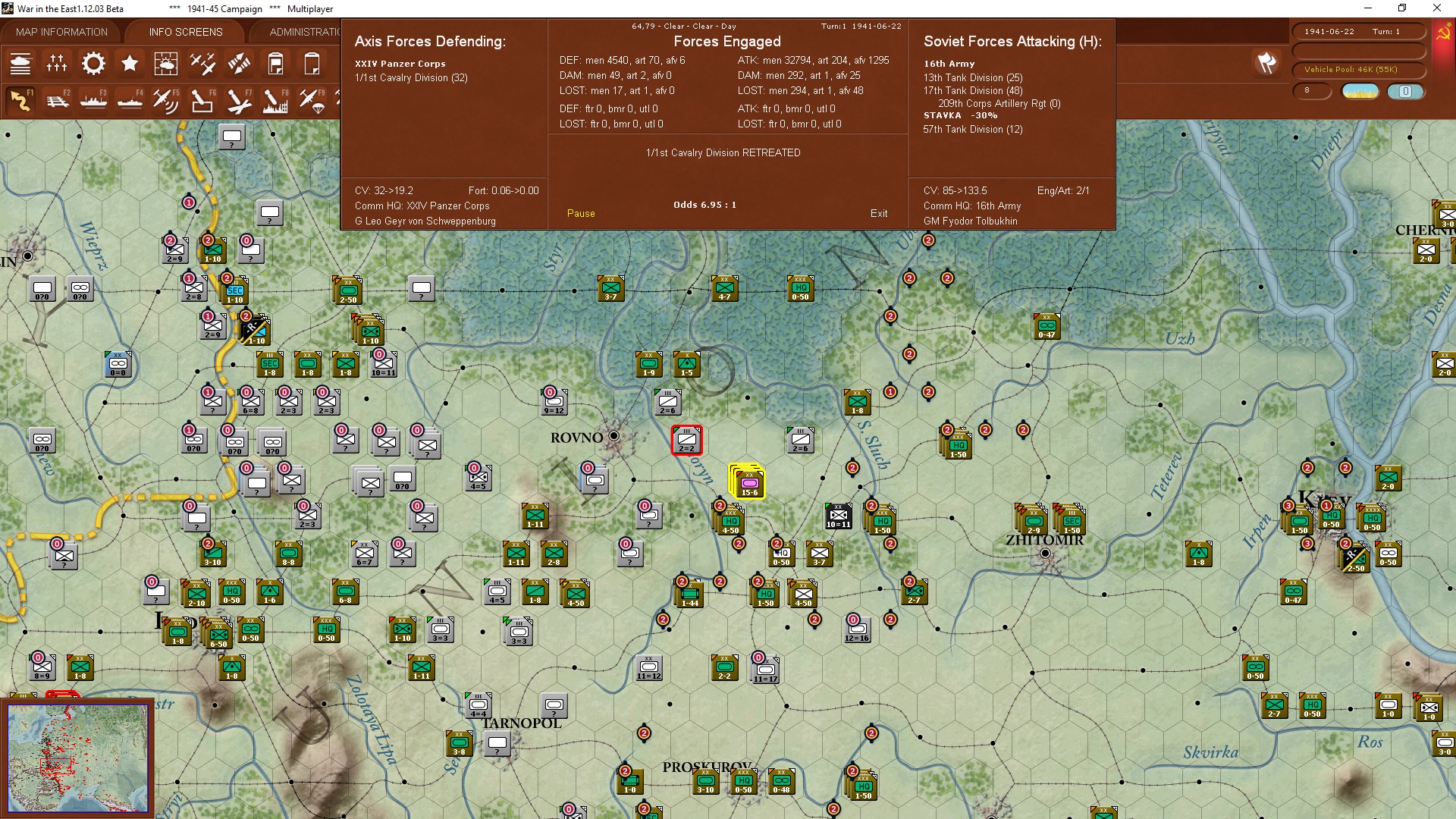The height and width of the screenshot is (819, 1456).
Task: Toggle air recon mode F5
Action: tap(165, 100)
